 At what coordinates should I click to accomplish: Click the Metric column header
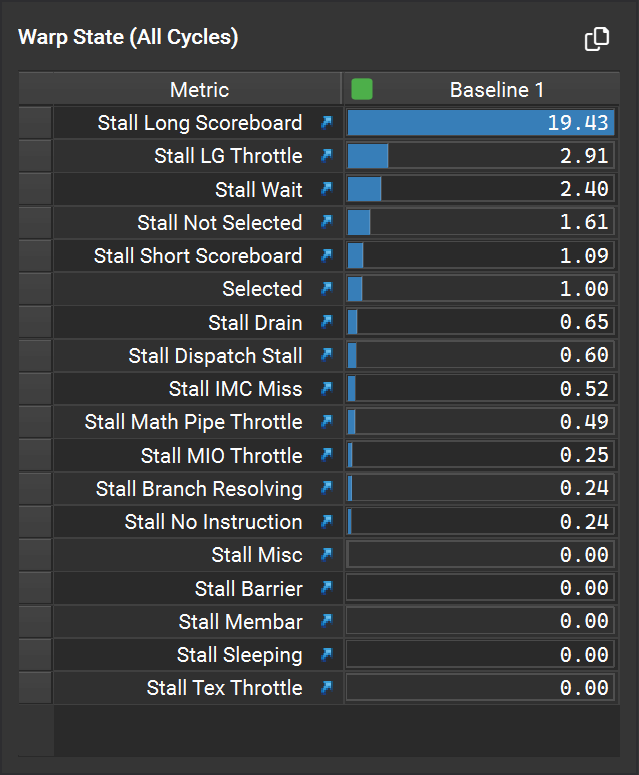[x=198, y=89]
